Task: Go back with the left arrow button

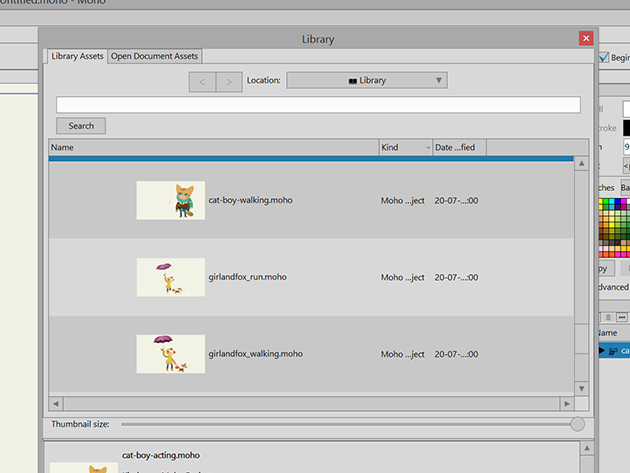Action: click(202, 82)
